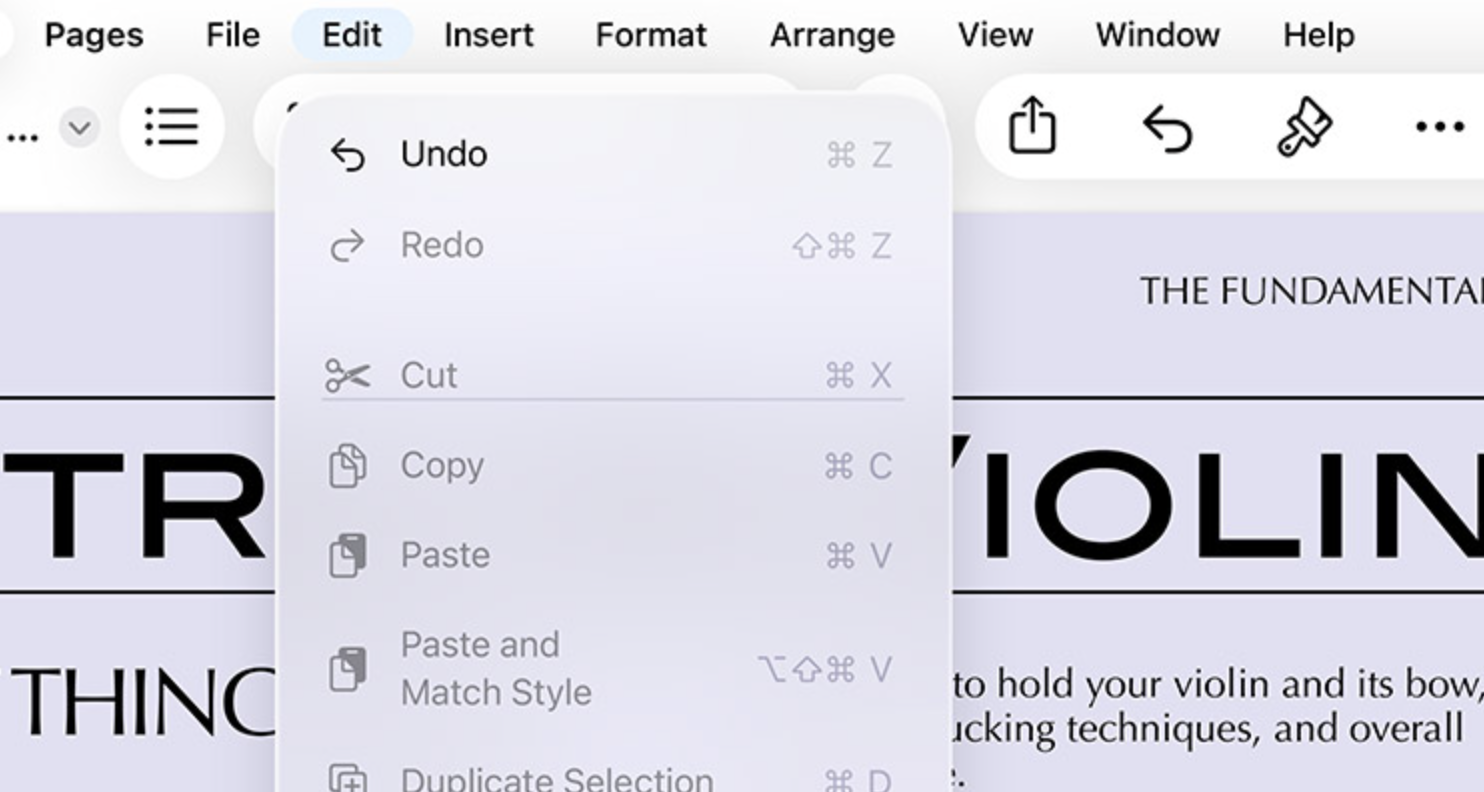Open the Arrange menu
1484x792 pixels.
[x=832, y=35]
